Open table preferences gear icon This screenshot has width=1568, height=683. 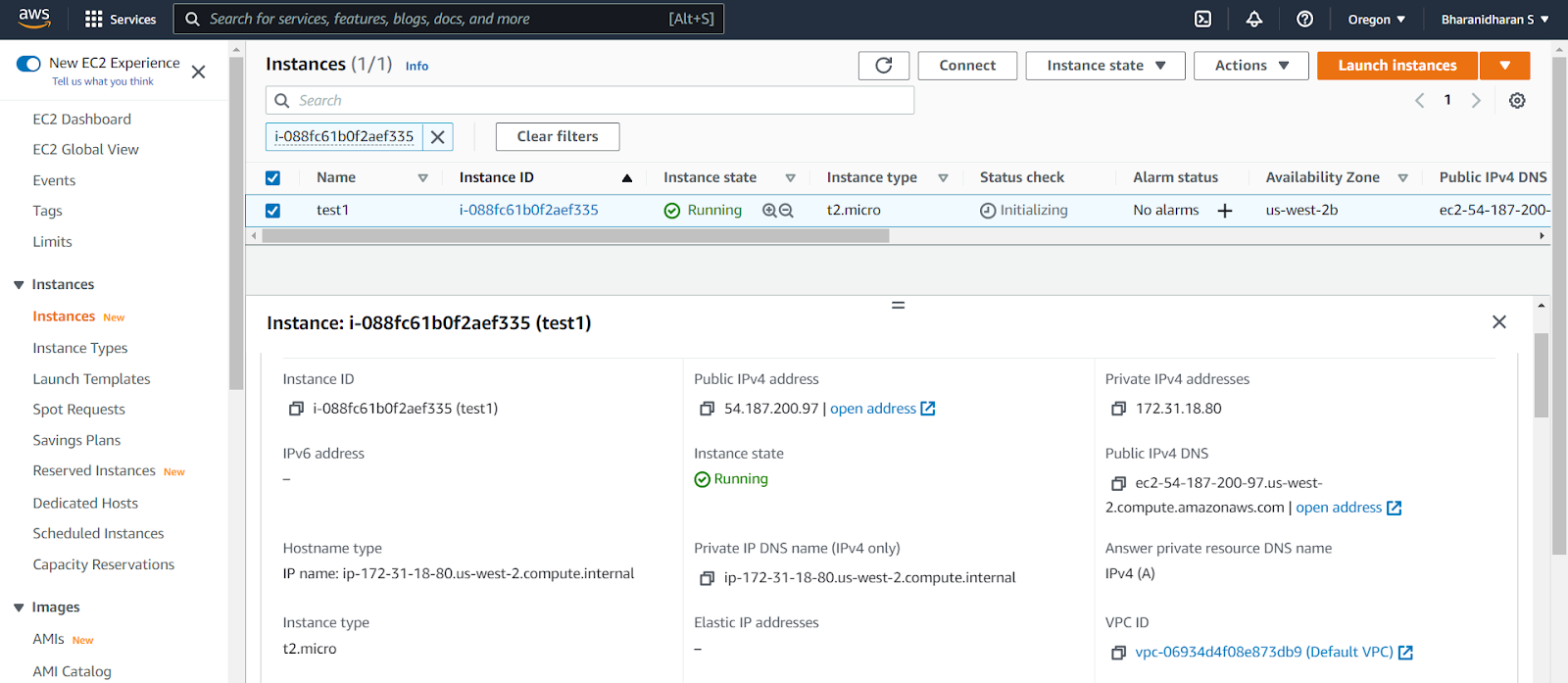click(x=1517, y=100)
